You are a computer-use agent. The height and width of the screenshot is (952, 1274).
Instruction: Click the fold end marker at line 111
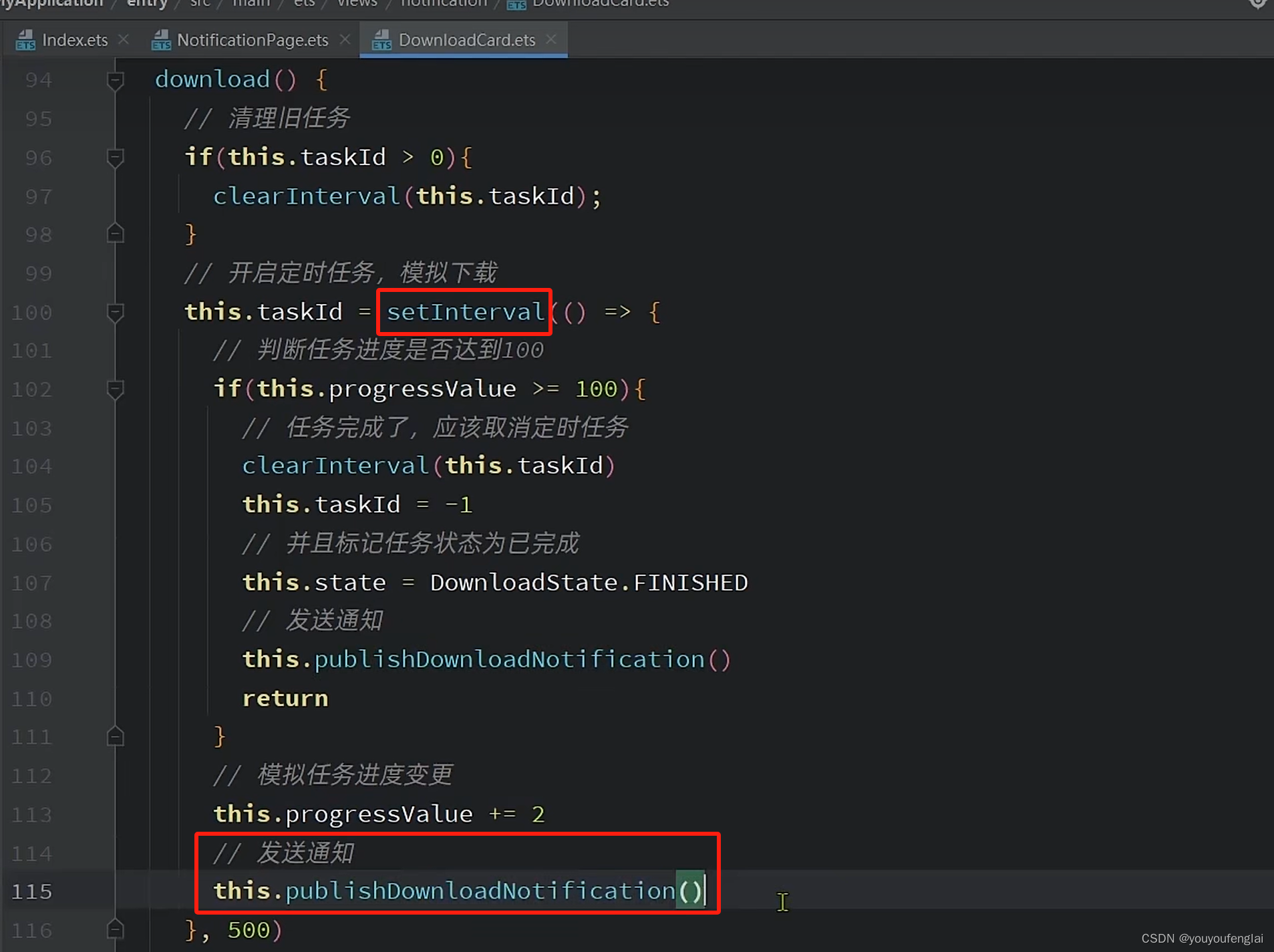click(x=116, y=736)
